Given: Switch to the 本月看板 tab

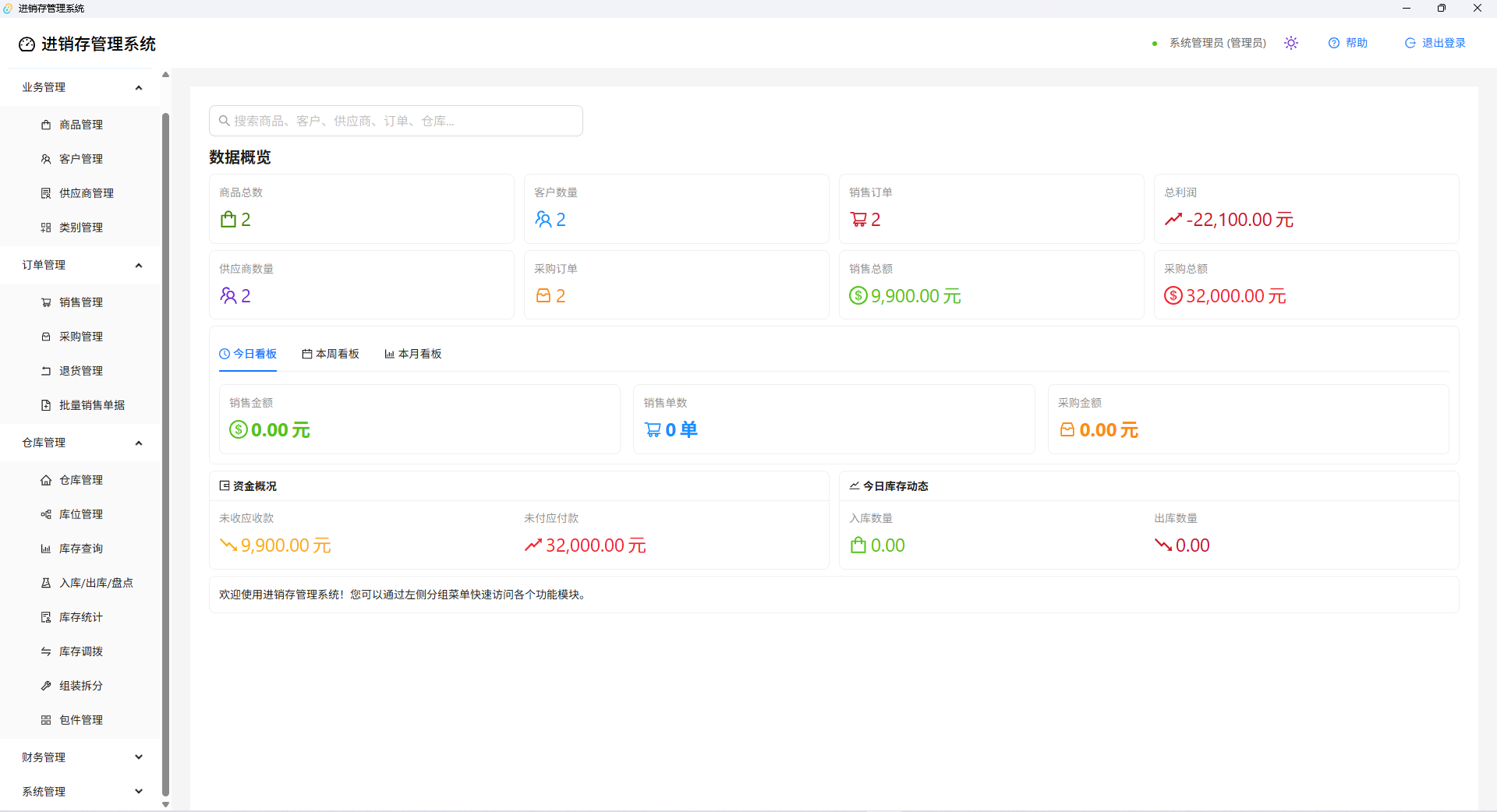Looking at the screenshot, I should pos(413,354).
